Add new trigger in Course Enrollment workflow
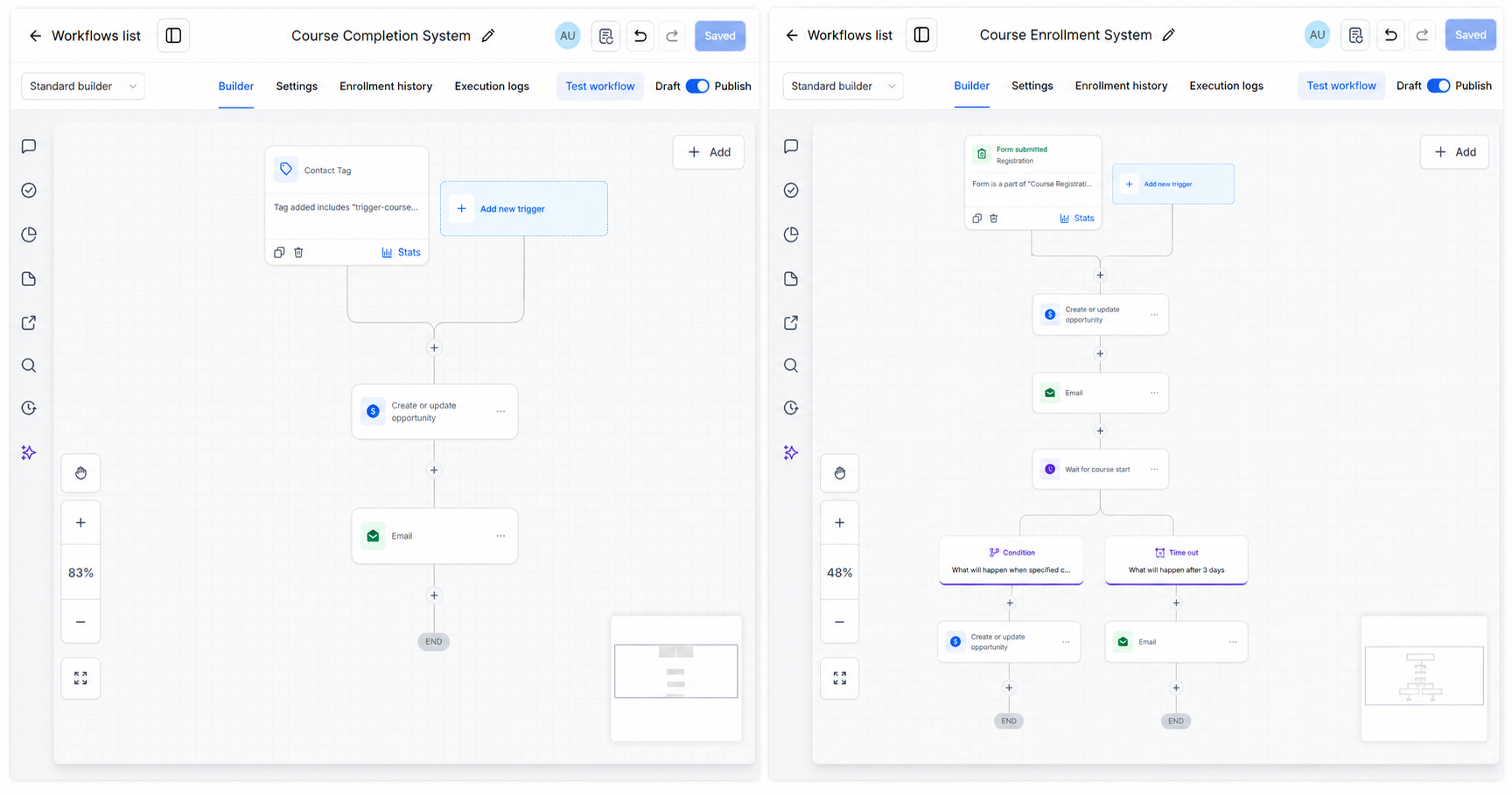The image size is (1512, 796). click(1173, 184)
